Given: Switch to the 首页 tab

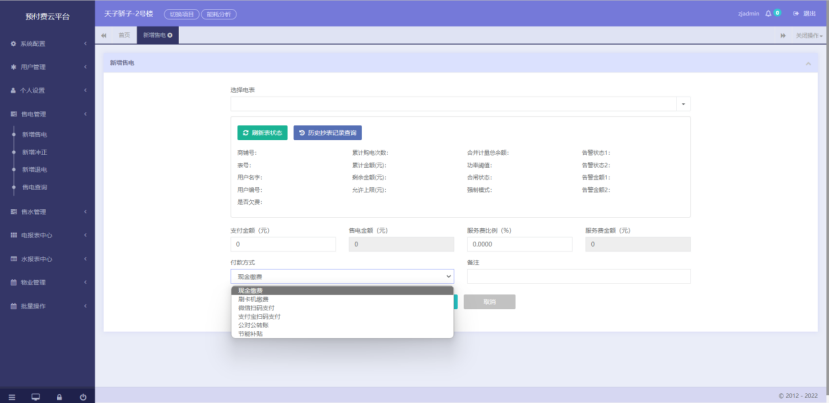Looking at the screenshot, I should [x=124, y=35].
